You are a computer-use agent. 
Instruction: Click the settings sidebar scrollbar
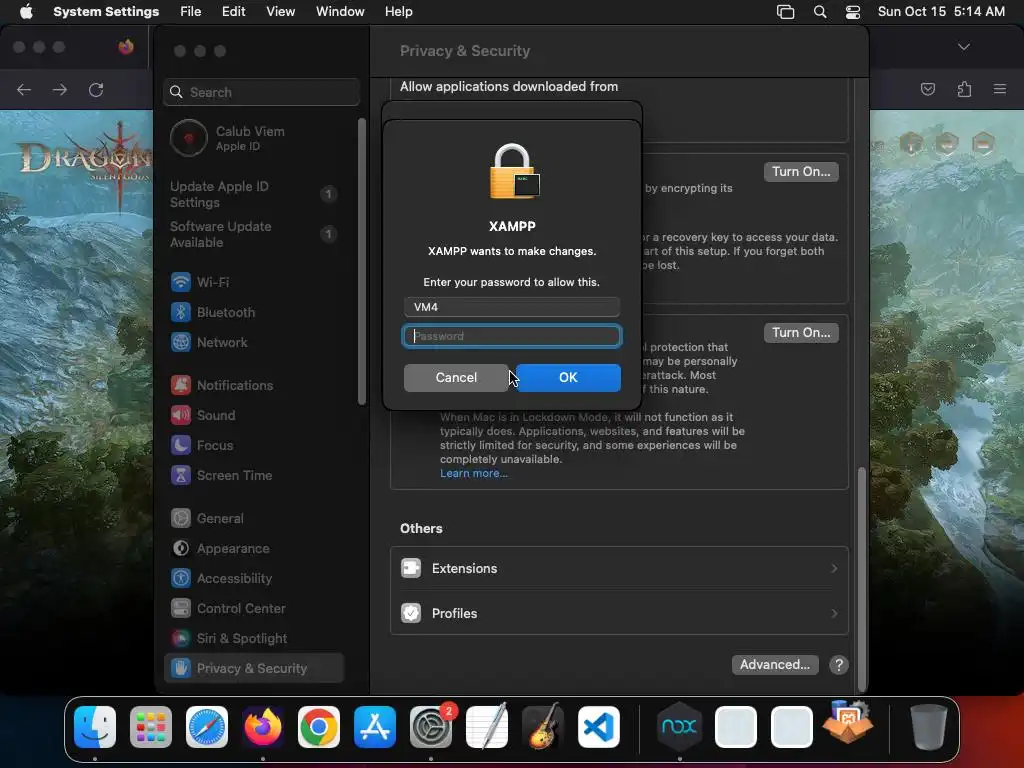coord(362,261)
